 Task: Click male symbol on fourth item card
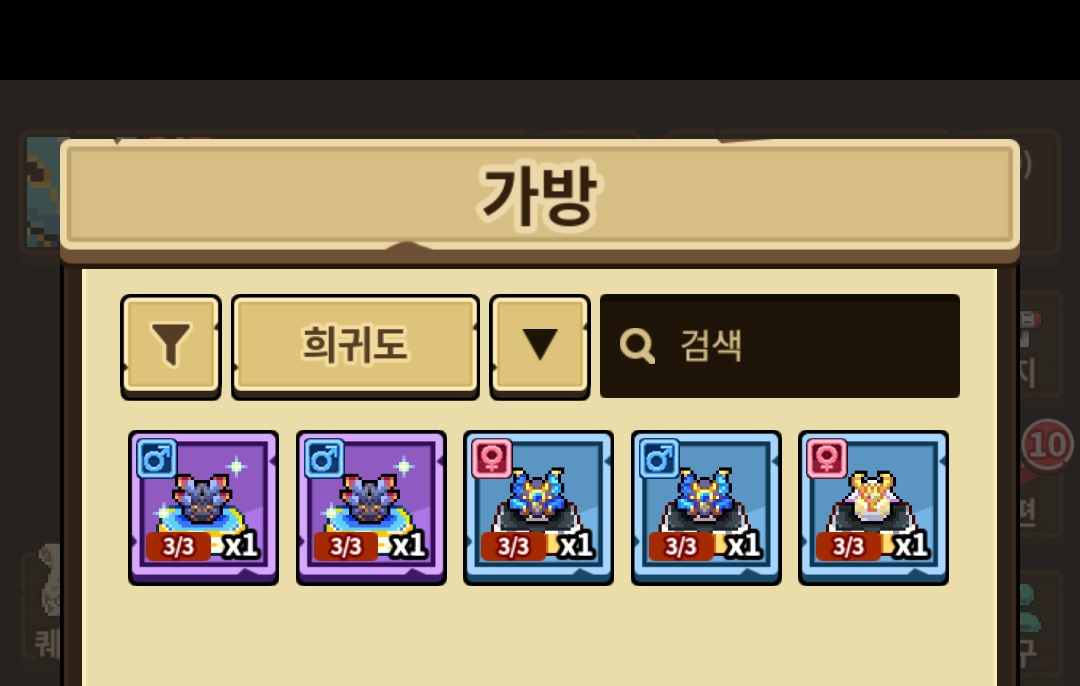659,458
